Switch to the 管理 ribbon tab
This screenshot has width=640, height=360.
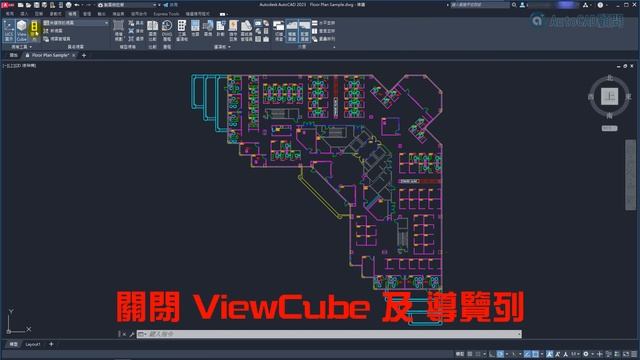coord(87,14)
